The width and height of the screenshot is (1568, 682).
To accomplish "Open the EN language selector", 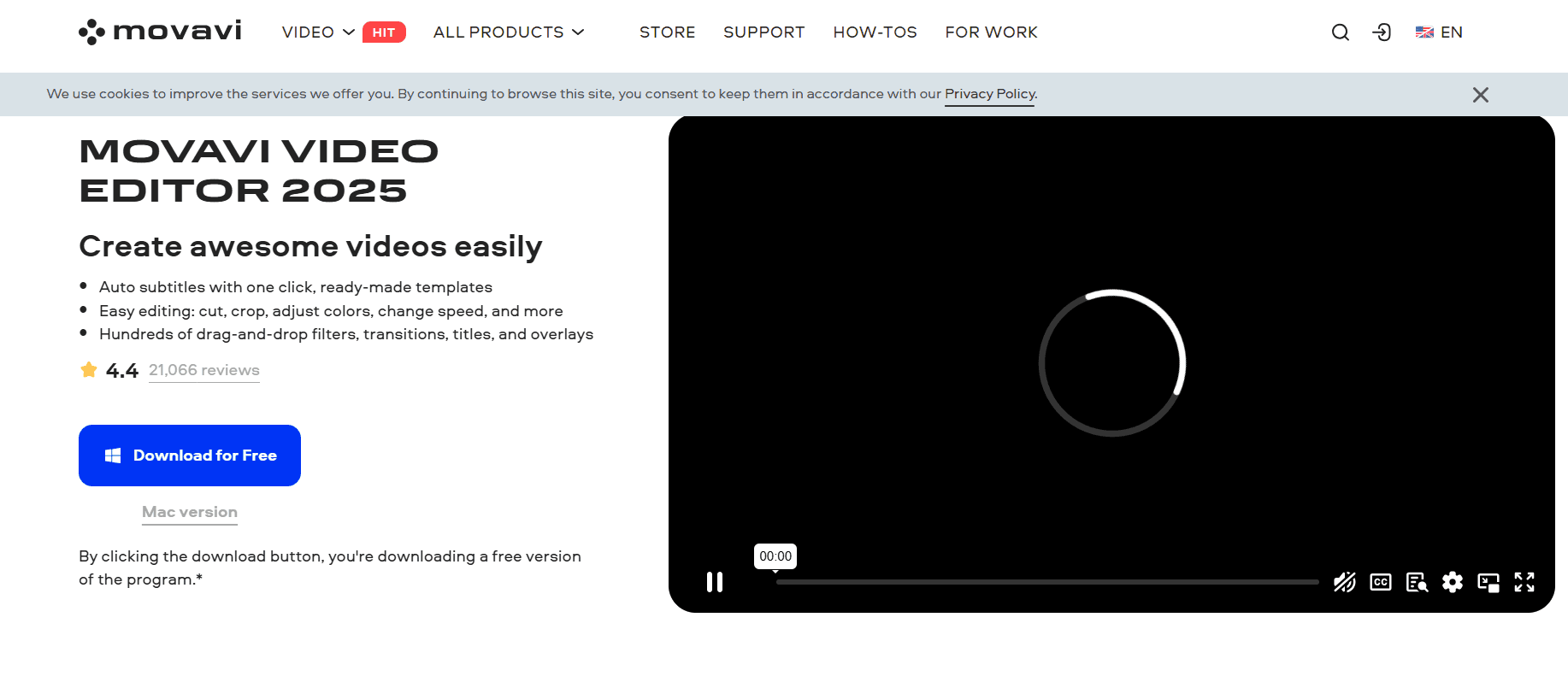I will [x=1440, y=32].
